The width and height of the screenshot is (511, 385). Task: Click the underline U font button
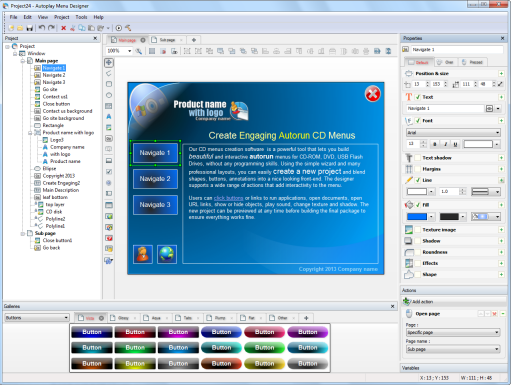455,144
